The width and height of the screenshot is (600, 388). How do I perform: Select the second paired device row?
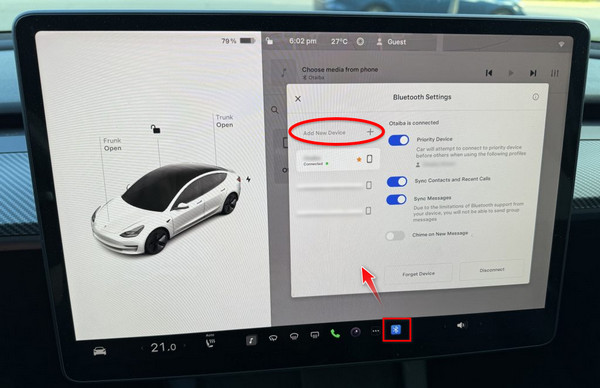click(334, 186)
